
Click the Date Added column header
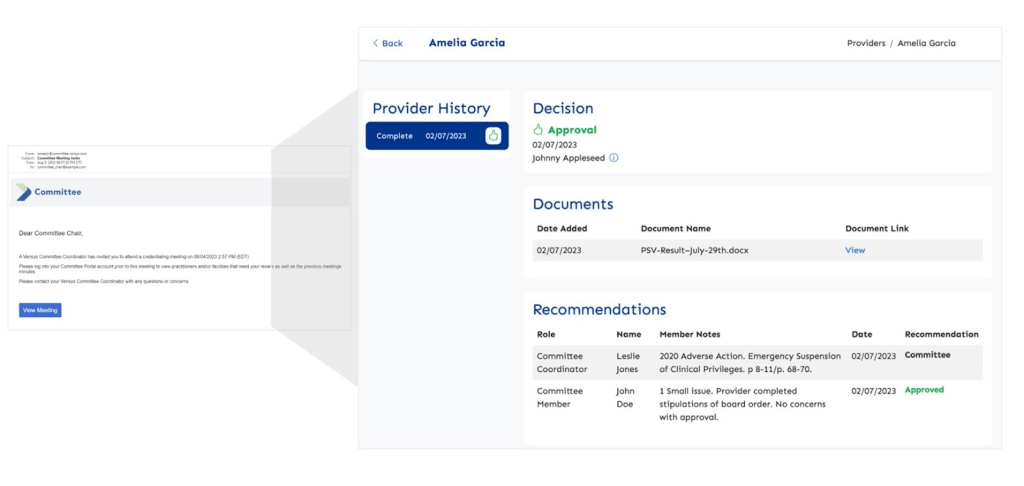[x=562, y=228]
